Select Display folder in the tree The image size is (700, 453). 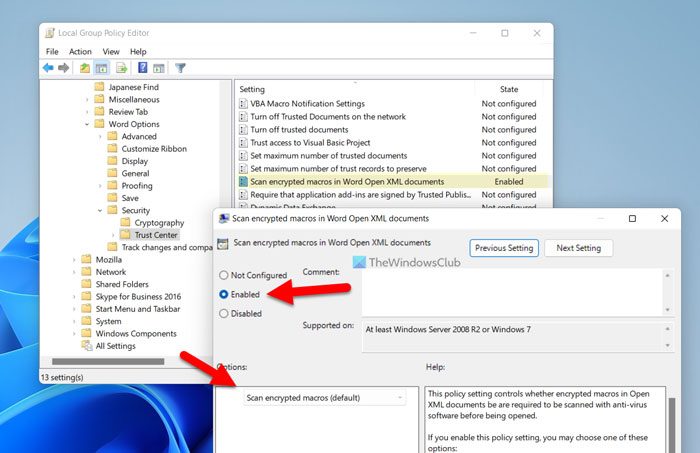click(x=134, y=161)
